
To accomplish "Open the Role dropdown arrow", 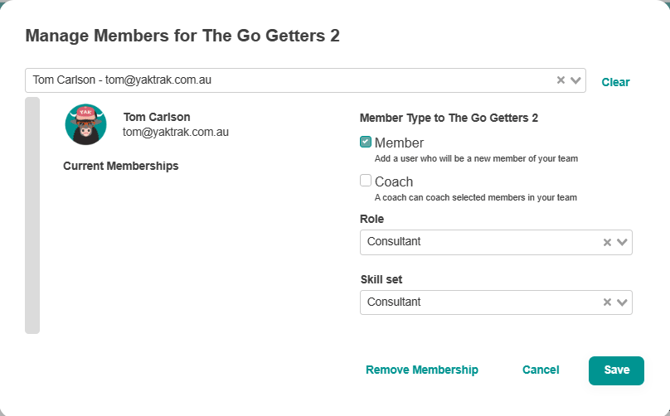I will pyautogui.click(x=623, y=242).
